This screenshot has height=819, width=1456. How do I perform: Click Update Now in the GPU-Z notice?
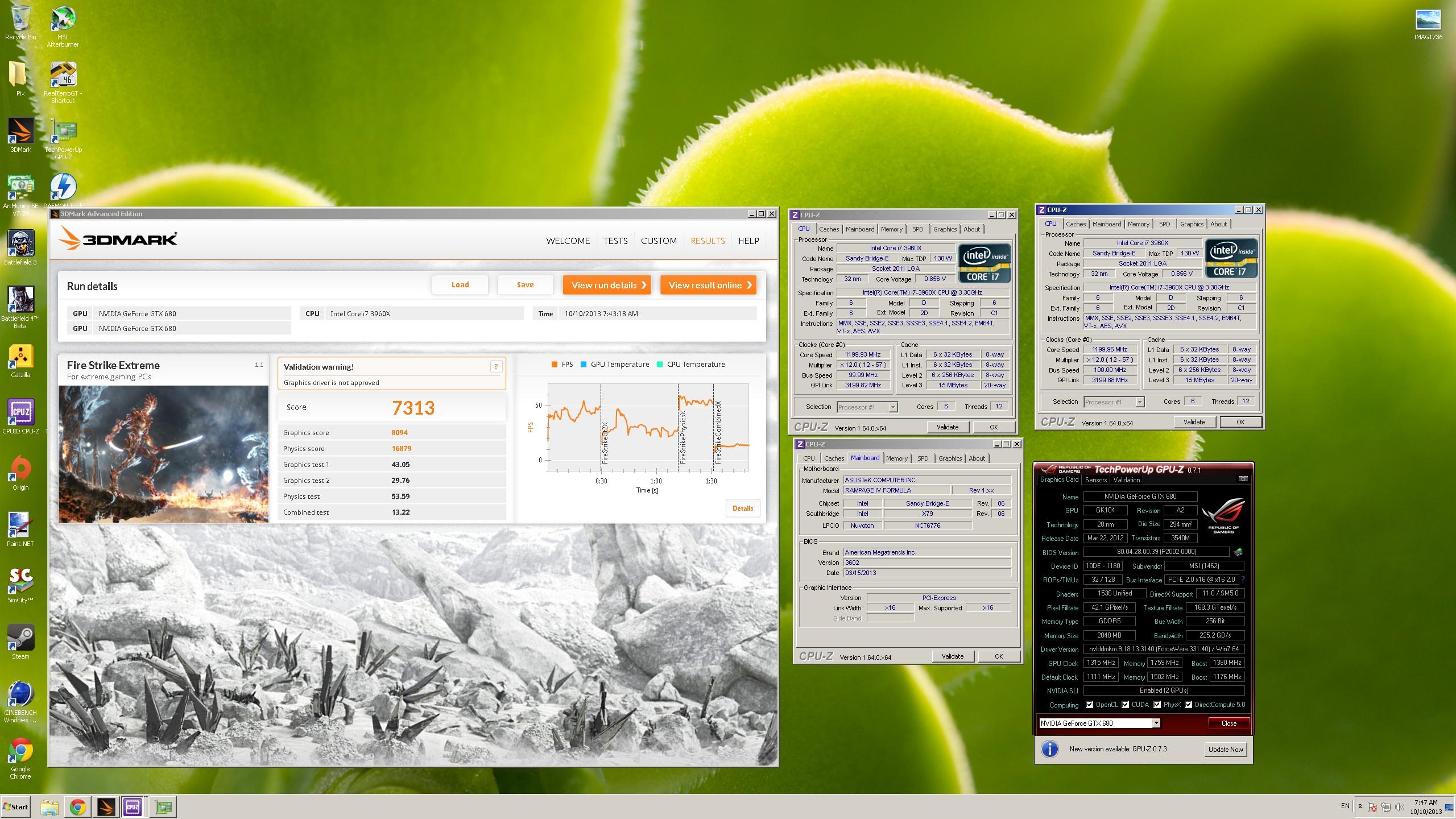pos(1226,749)
